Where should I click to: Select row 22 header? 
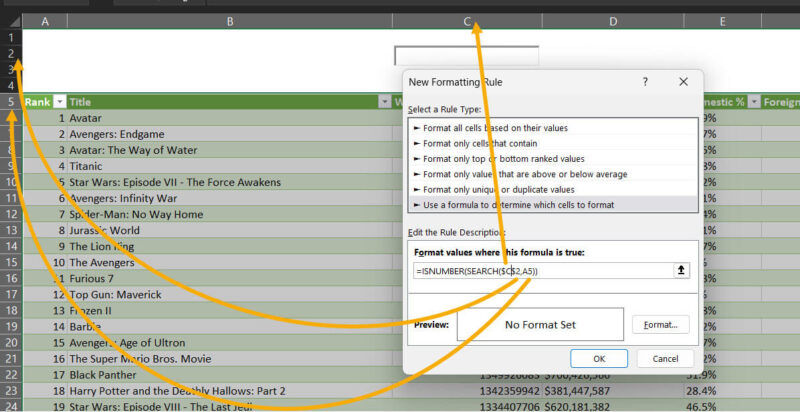(11, 375)
